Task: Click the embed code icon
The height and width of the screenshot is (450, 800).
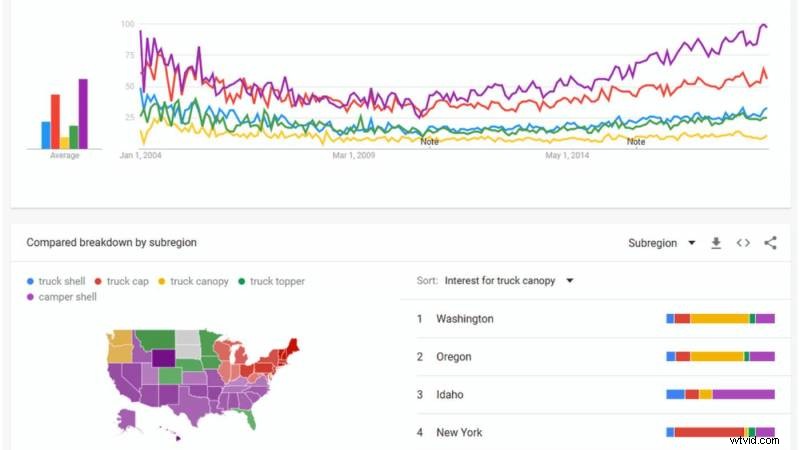Action: pos(743,243)
